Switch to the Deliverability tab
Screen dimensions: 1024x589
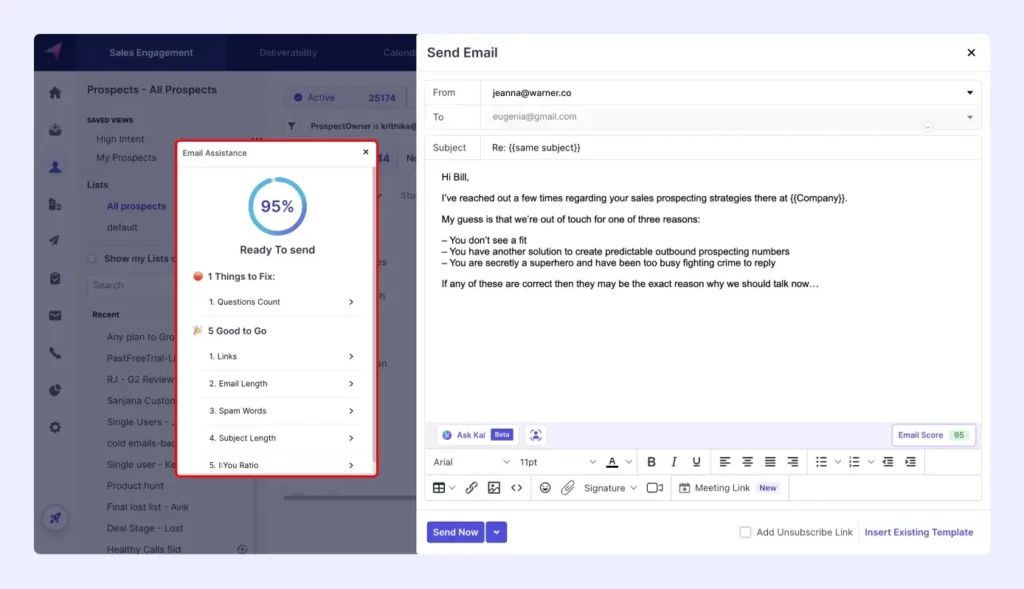pyautogui.click(x=290, y=52)
